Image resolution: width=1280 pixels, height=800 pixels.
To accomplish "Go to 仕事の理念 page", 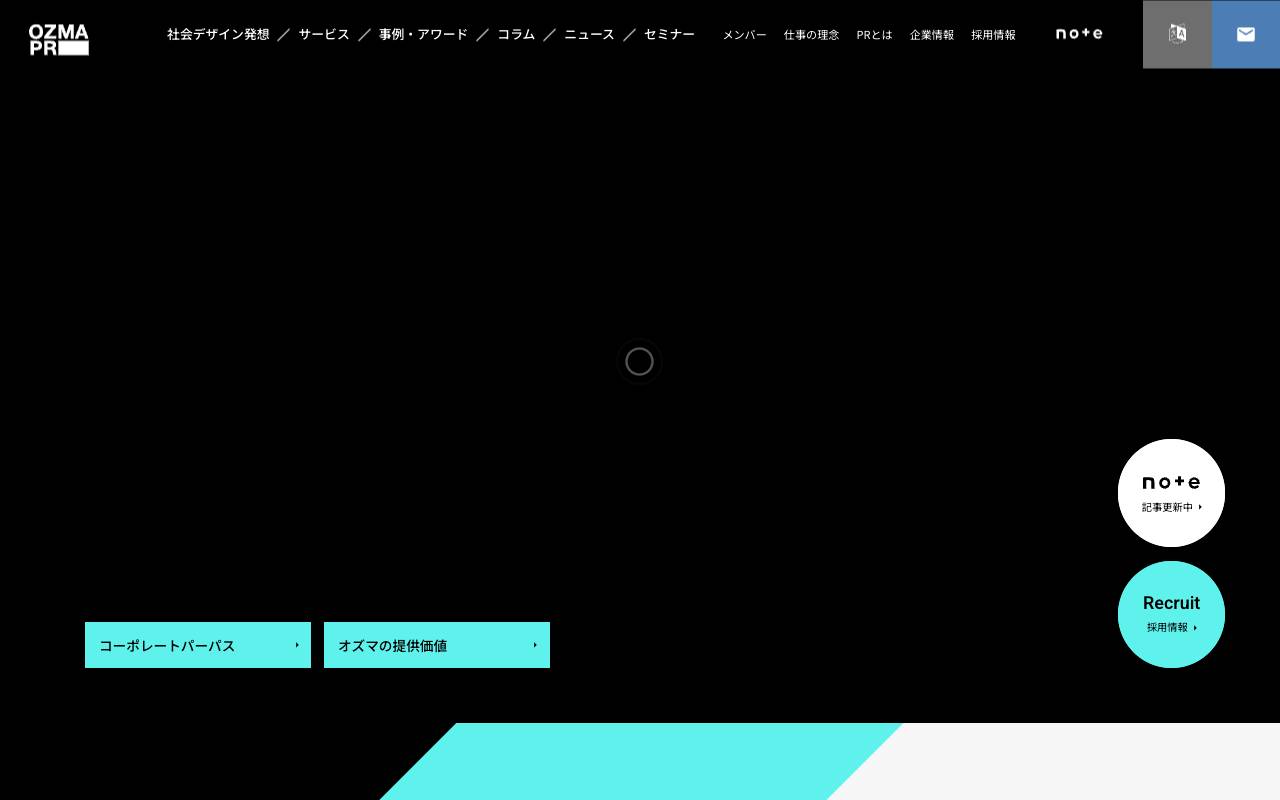I will tap(812, 35).
